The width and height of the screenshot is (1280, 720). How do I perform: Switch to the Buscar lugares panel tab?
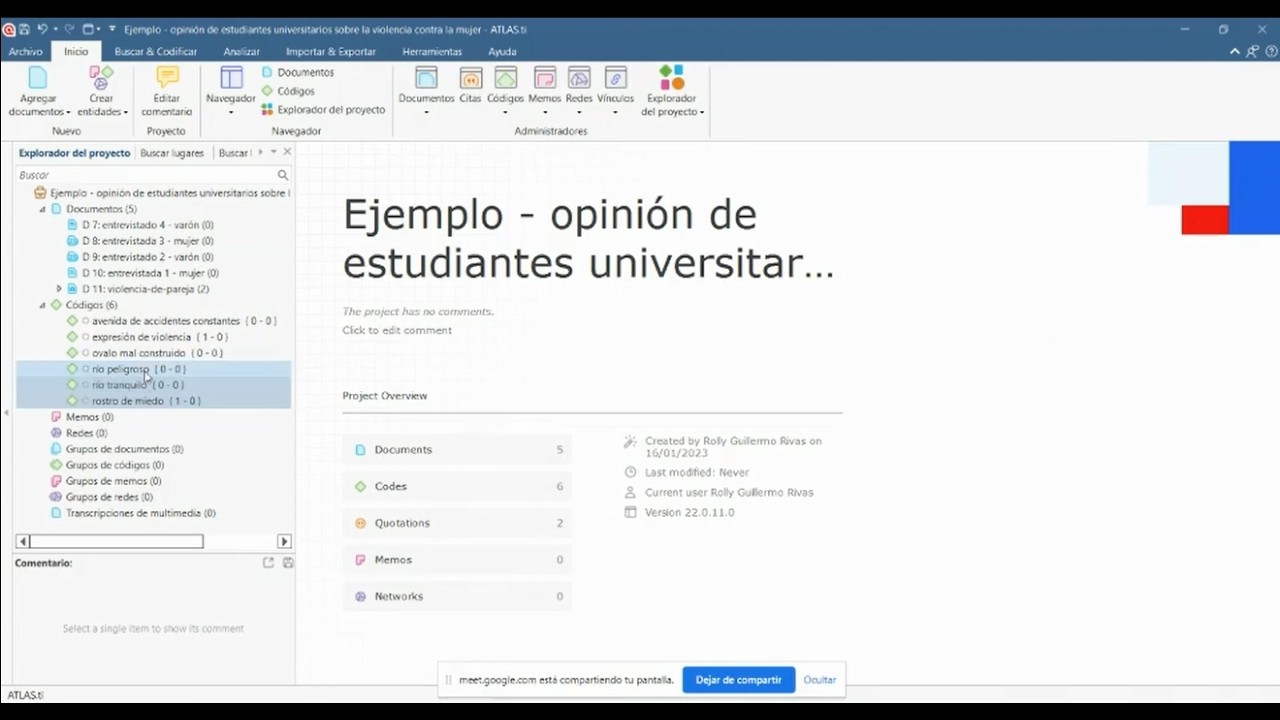(172, 153)
